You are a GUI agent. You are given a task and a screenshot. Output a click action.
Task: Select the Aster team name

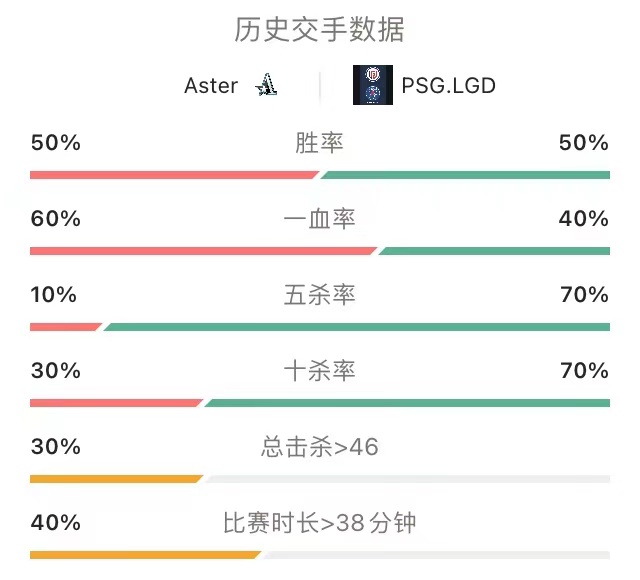tap(211, 86)
